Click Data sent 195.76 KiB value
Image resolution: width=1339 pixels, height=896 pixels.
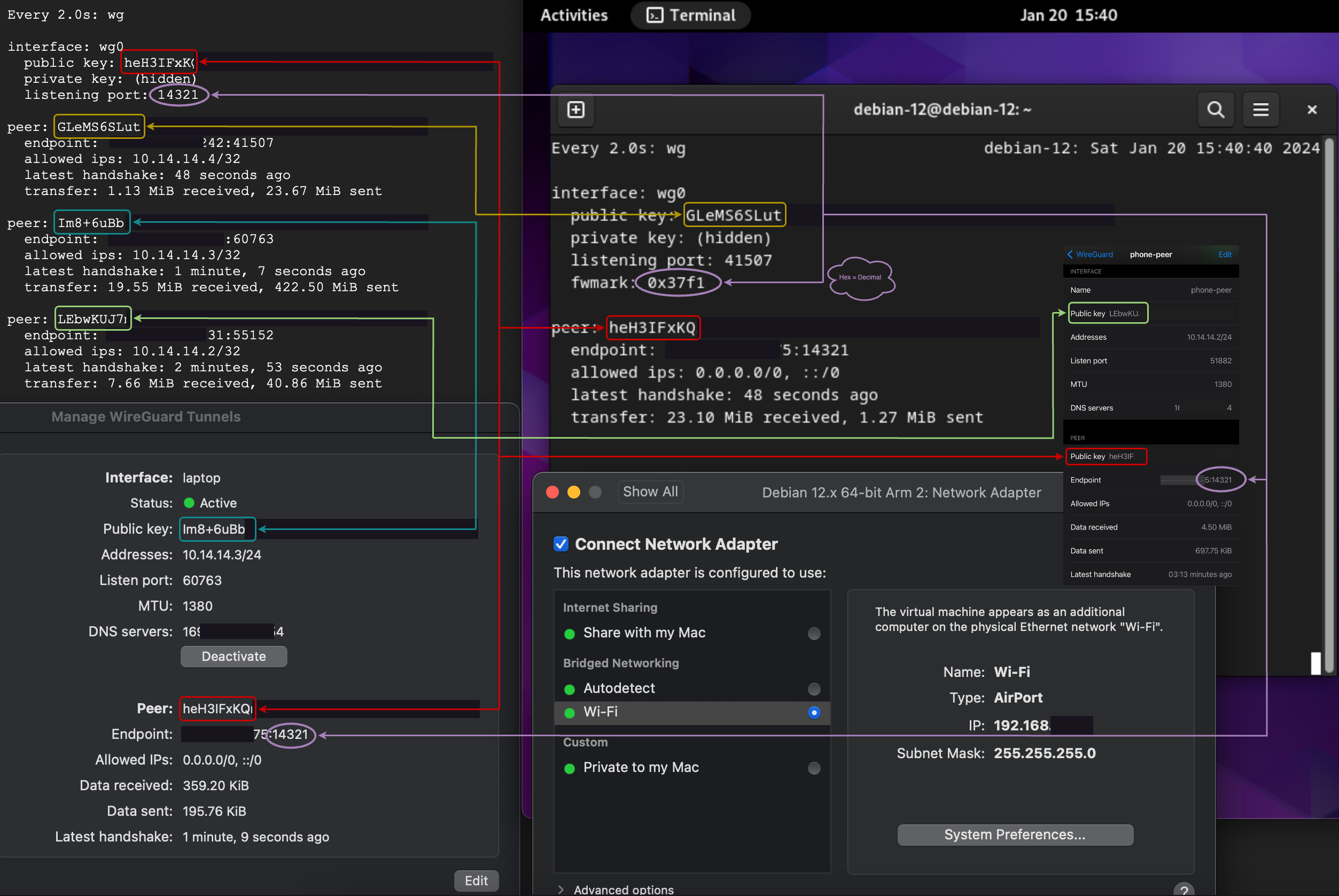[x=214, y=812]
